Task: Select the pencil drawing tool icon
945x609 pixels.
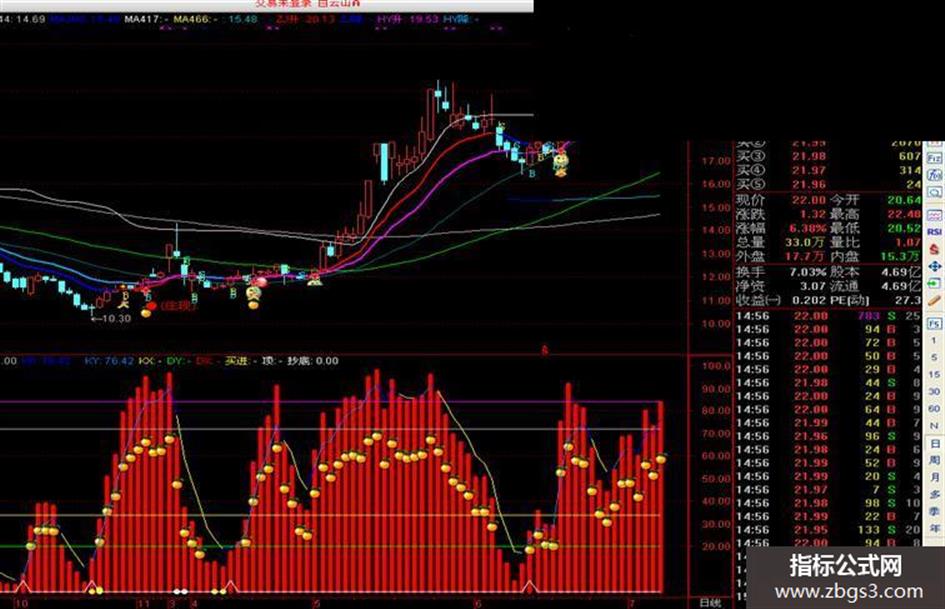Action: click(934, 300)
